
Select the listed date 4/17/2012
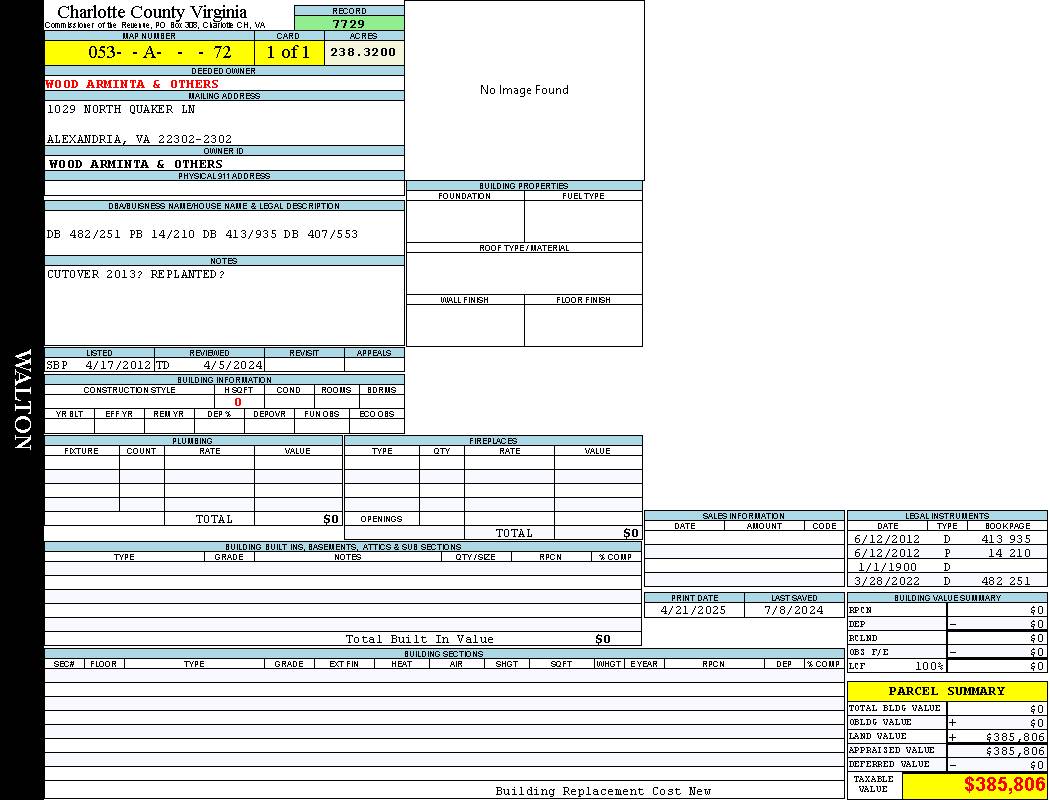point(118,365)
